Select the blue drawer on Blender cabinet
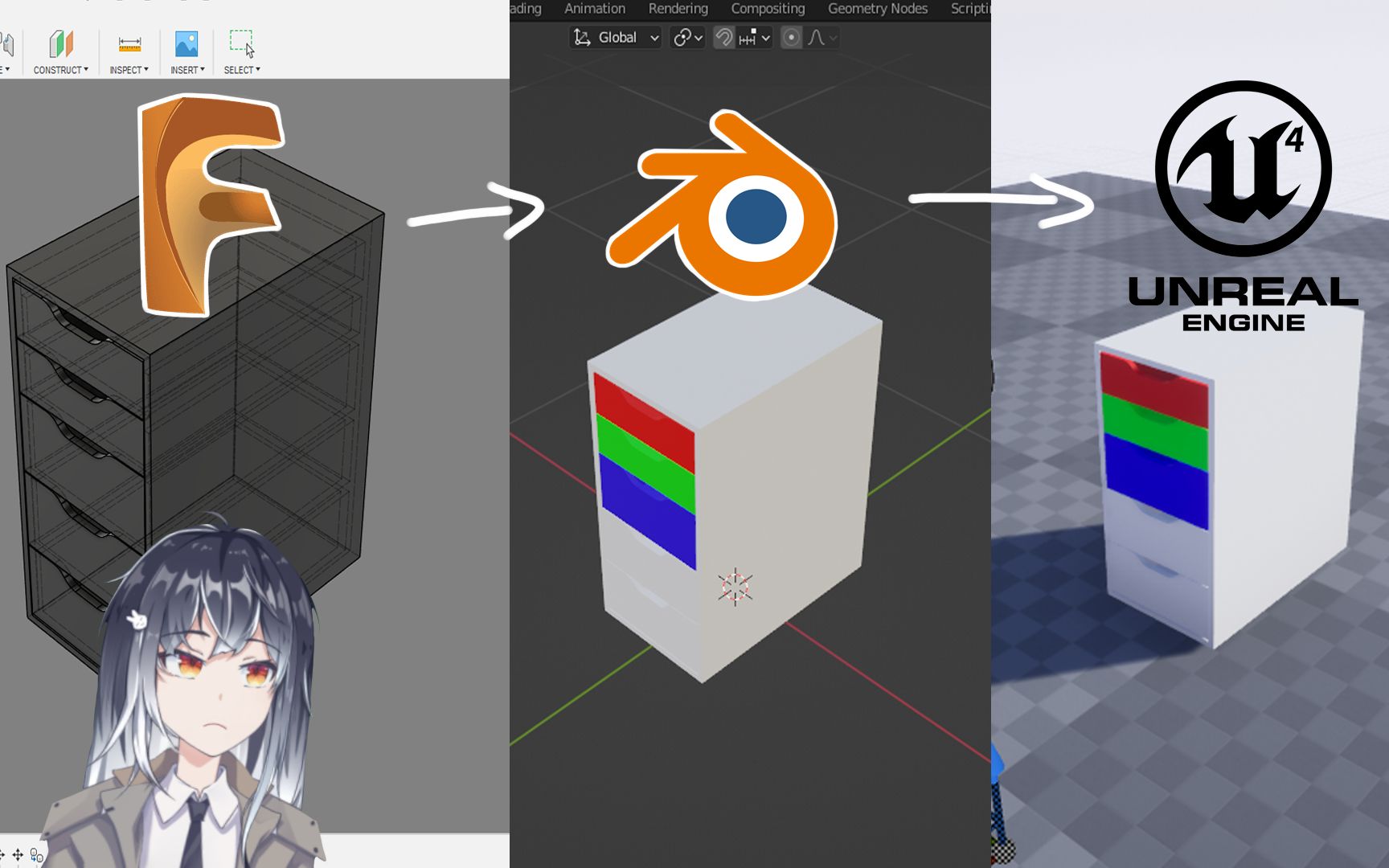Image resolution: width=1389 pixels, height=868 pixels. [648, 512]
